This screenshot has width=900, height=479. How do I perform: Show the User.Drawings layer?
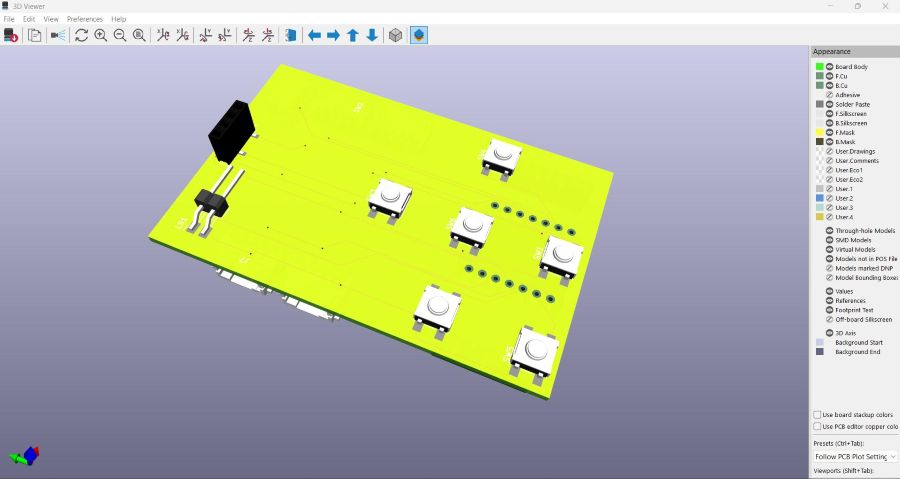(x=829, y=151)
